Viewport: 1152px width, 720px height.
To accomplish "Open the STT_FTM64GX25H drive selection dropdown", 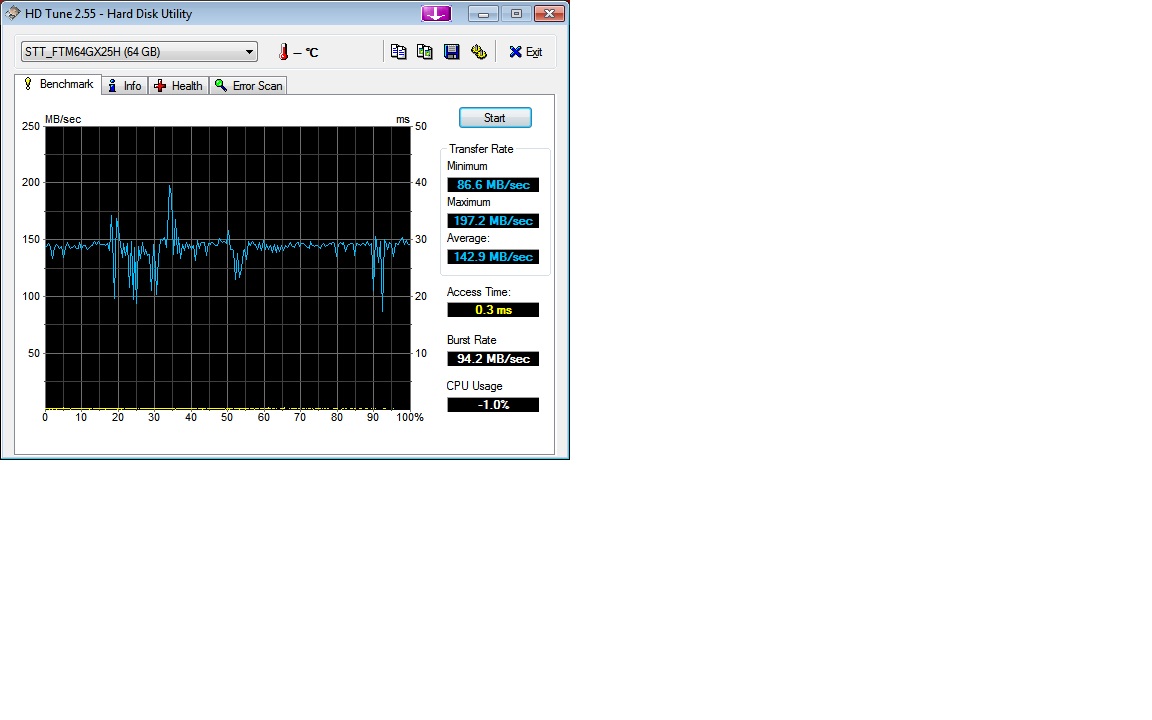I will click(139, 51).
